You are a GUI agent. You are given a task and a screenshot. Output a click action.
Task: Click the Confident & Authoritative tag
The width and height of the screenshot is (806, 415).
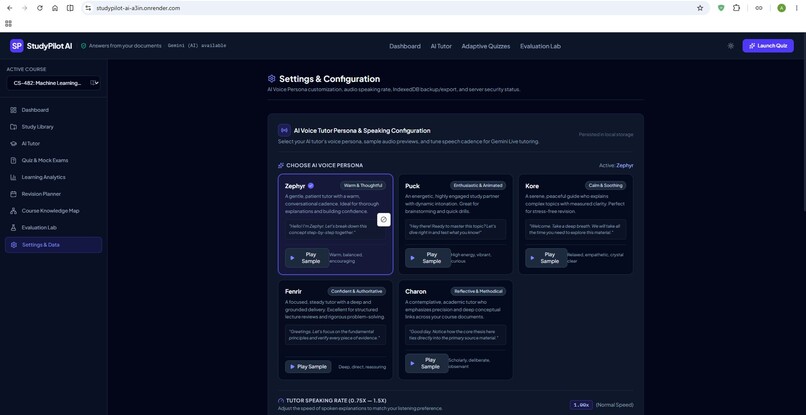(356, 291)
